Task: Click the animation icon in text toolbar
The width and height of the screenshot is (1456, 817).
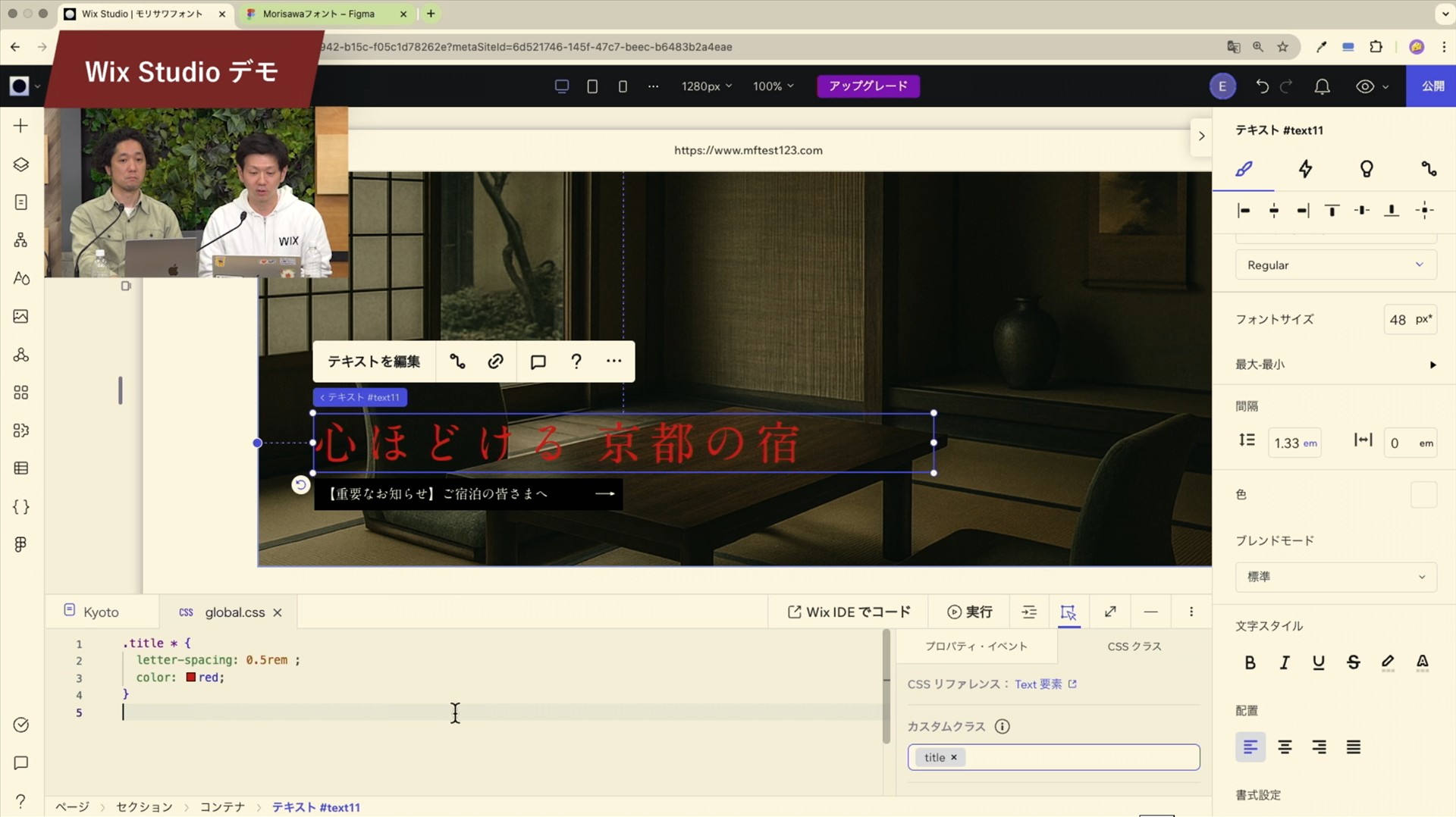Action: click(457, 362)
